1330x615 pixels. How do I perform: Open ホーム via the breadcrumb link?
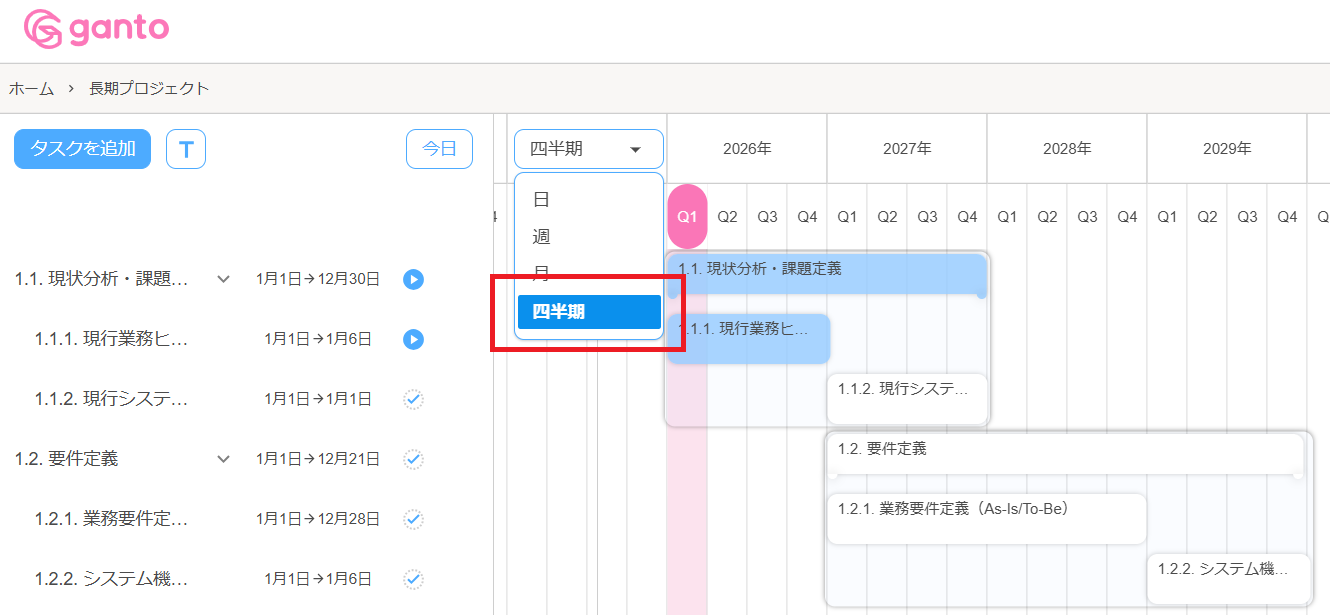click(31, 88)
